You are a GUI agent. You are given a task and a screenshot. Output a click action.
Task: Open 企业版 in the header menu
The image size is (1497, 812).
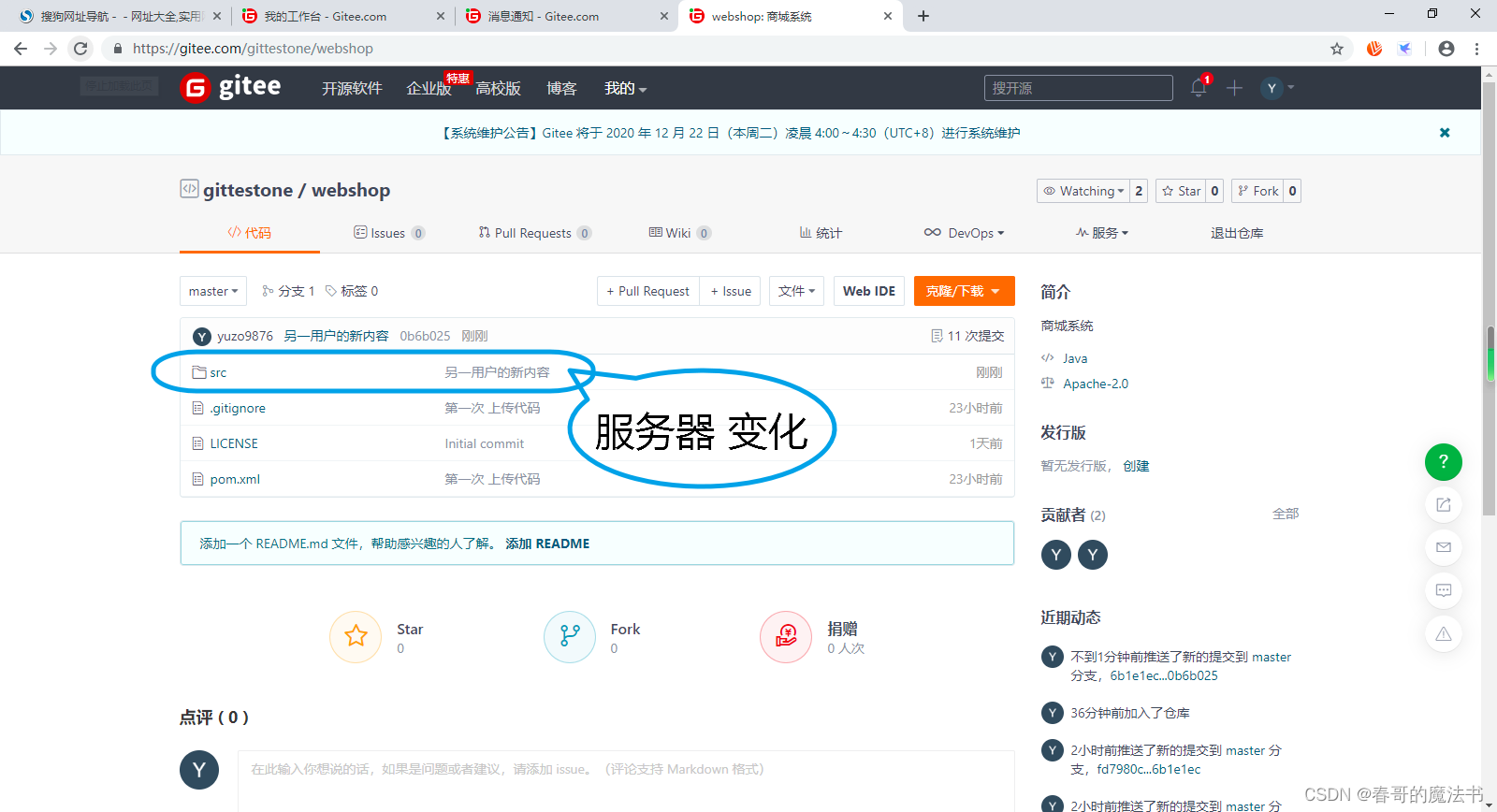point(429,88)
